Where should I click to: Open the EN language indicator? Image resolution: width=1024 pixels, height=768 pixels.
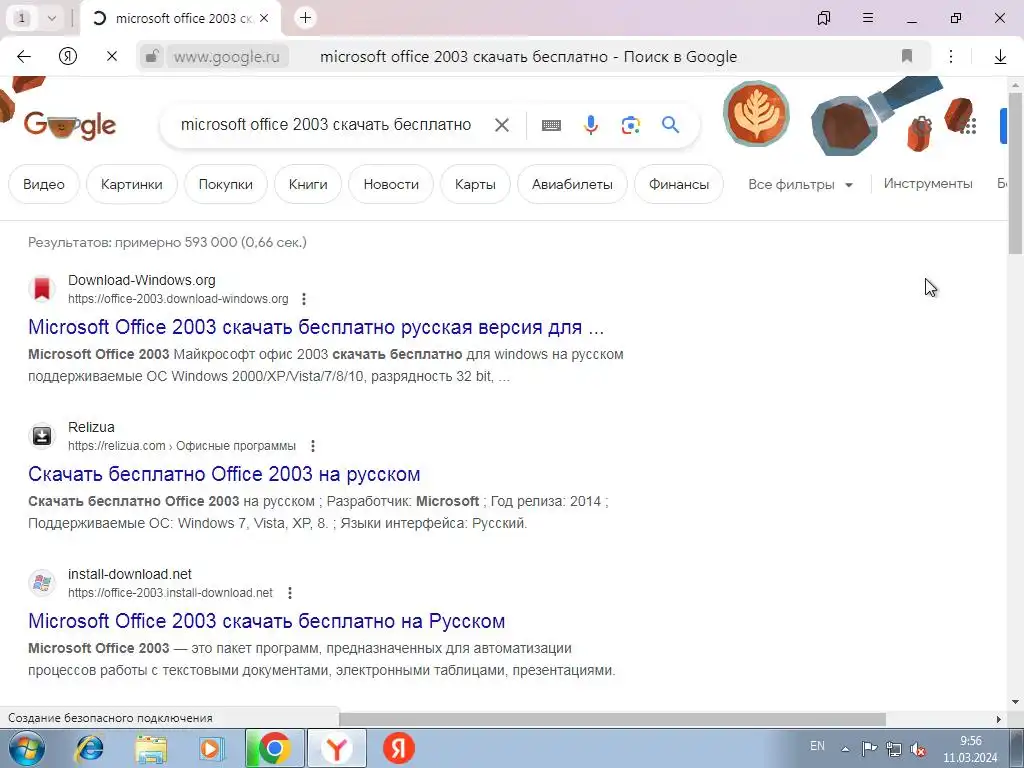[x=817, y=746]
